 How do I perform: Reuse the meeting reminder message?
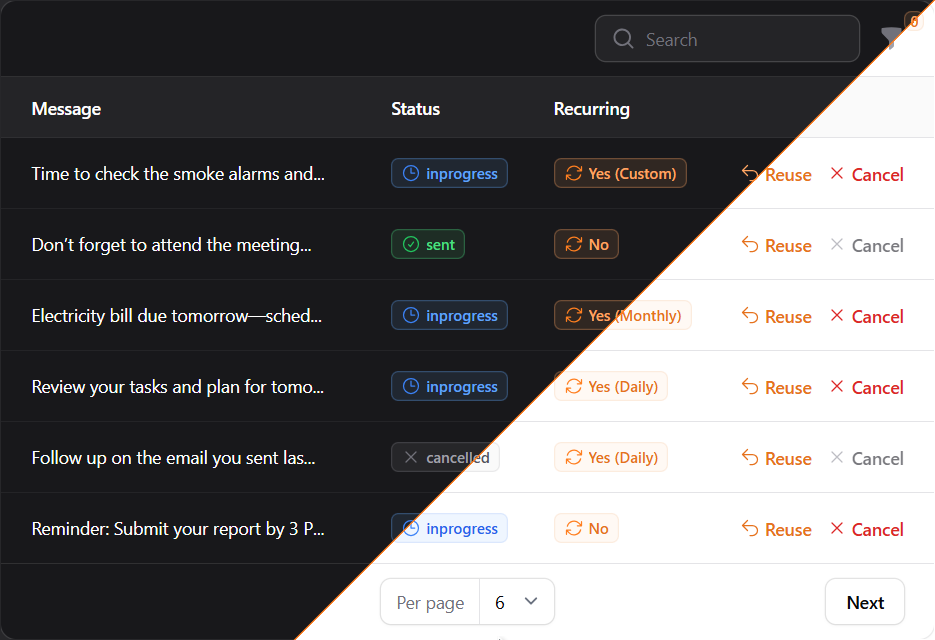click(x=776, y=245)
